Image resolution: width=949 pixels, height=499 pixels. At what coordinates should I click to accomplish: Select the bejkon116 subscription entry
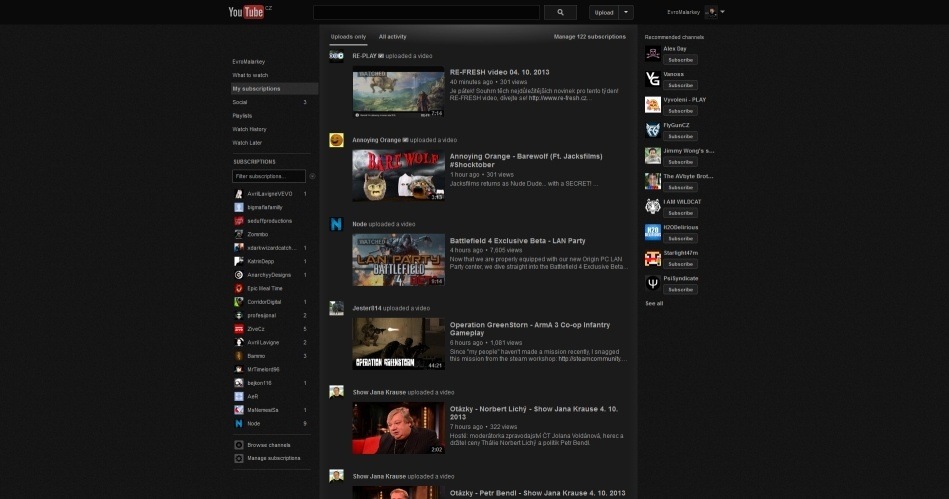271,383
